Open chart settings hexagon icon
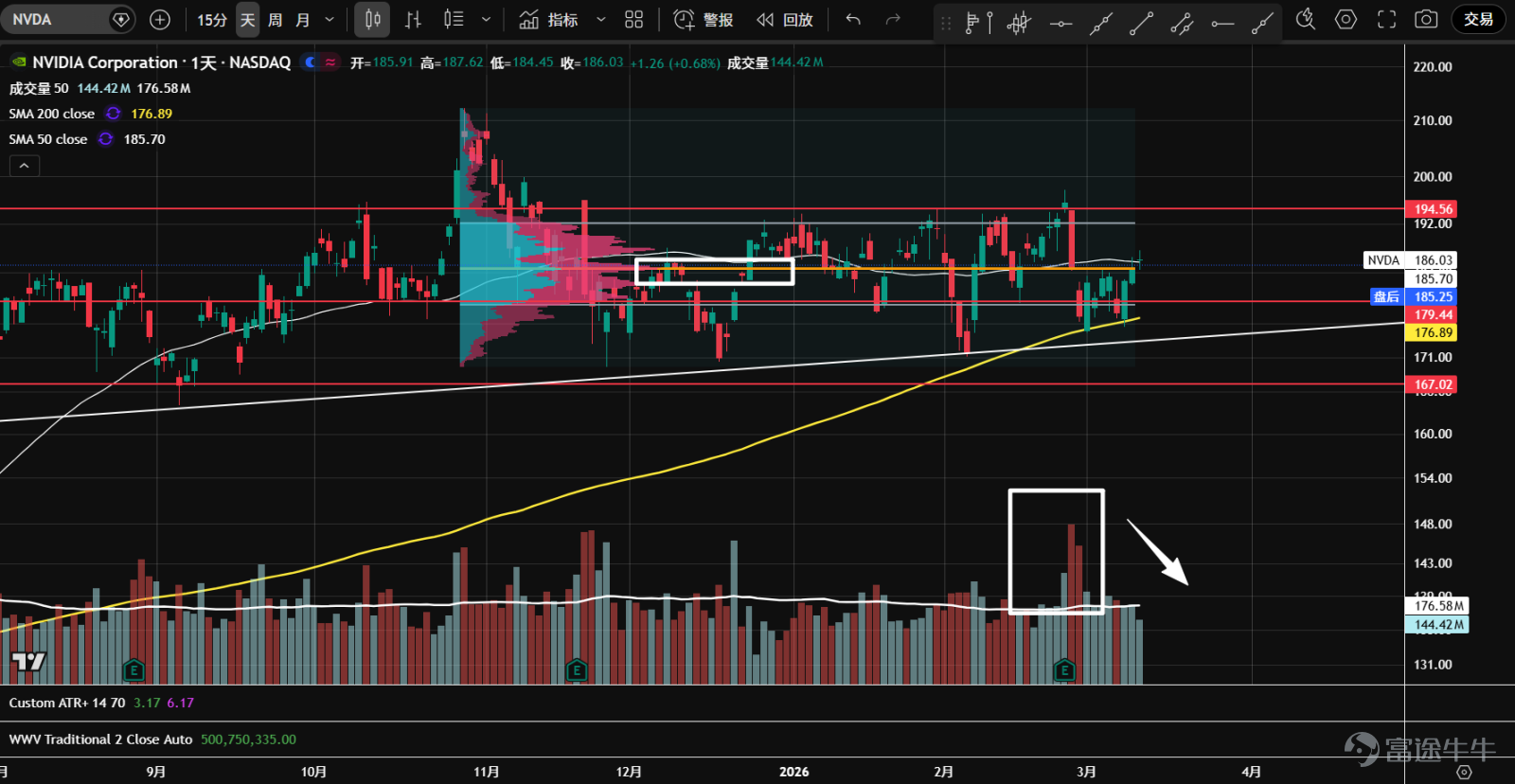1515x784 pixels. [1346, 19]
